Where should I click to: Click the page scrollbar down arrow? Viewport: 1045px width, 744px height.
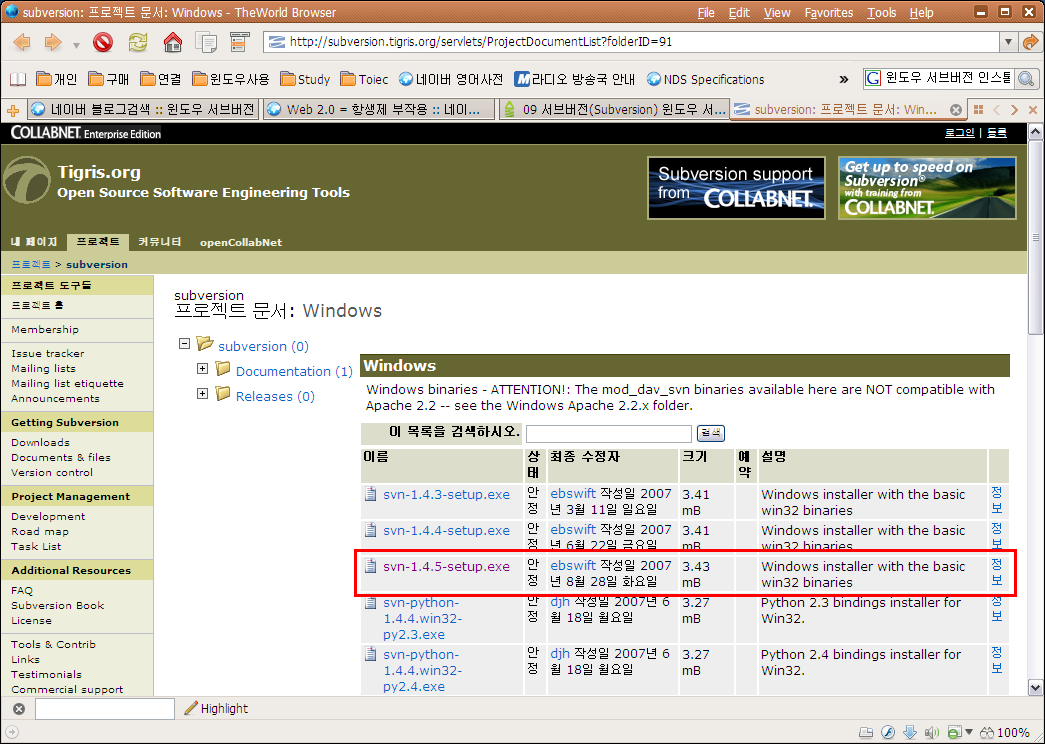pos(1035,687)
